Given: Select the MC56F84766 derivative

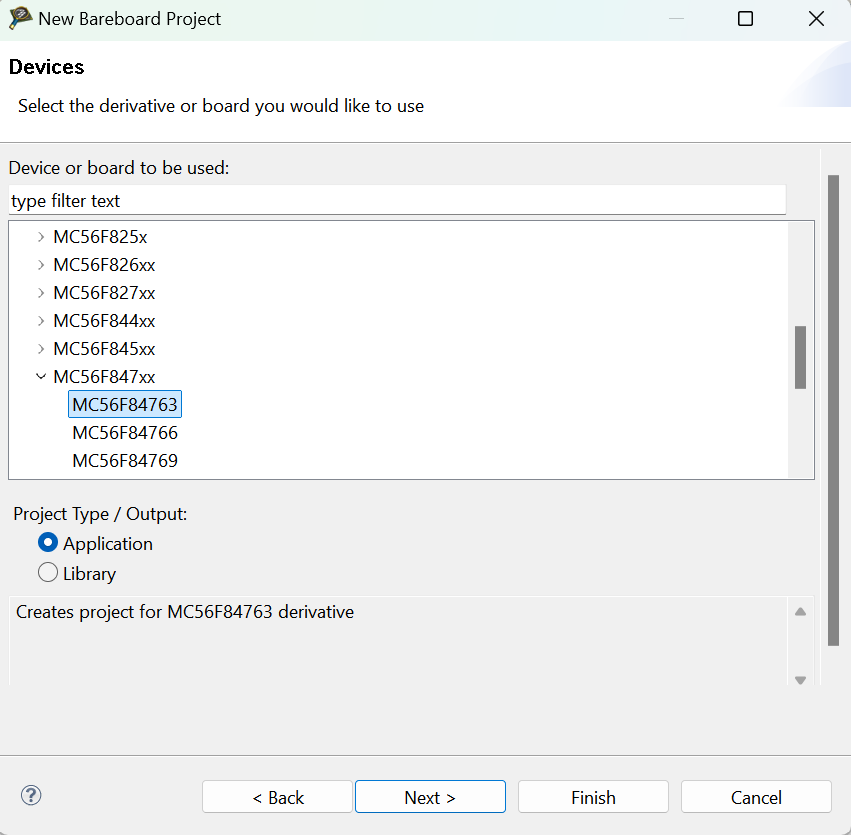Looking at the screenshot, I should tap(125, 432).
